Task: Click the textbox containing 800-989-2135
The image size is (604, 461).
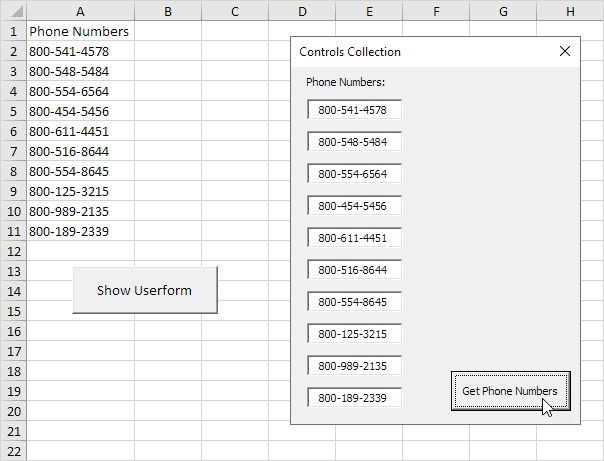Action: tap(354, 365)
